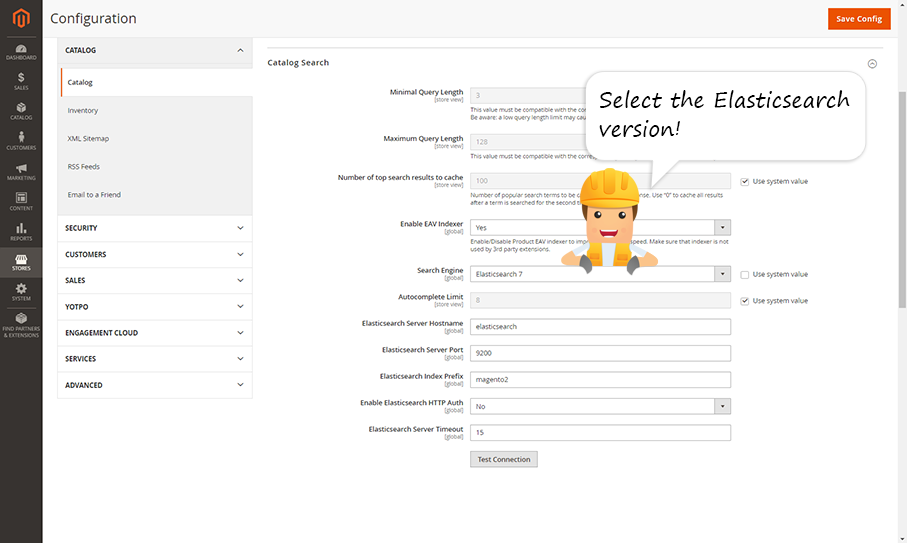
Task: Uncheck system value for Autocomplete Limit
Action: tap(745, 301)
